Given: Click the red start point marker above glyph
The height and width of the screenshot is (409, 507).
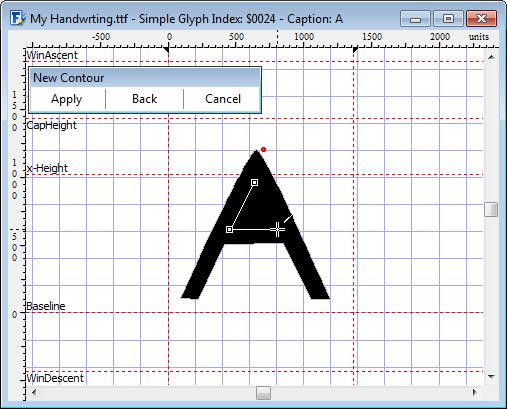Looking at the screenshot, I should pos(263,150).
